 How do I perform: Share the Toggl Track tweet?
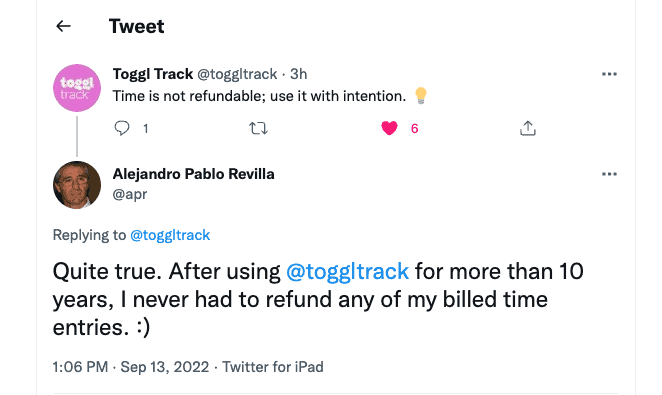point(528,128)
